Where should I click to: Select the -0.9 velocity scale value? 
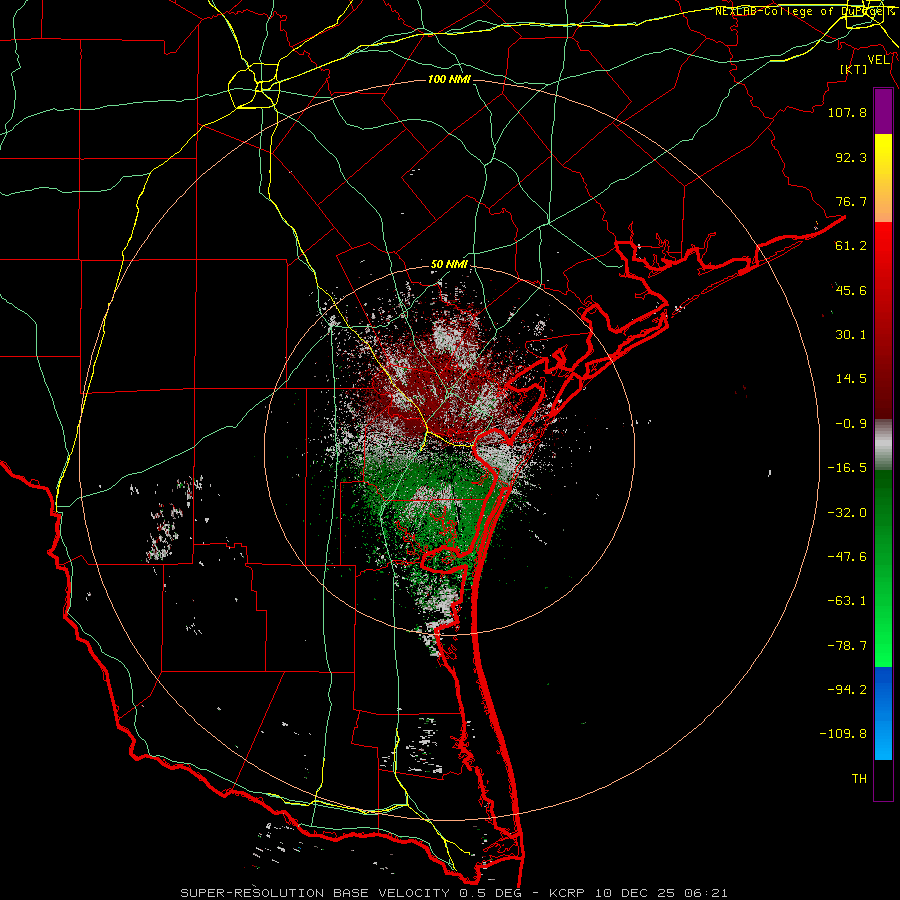tap(851, 424)
